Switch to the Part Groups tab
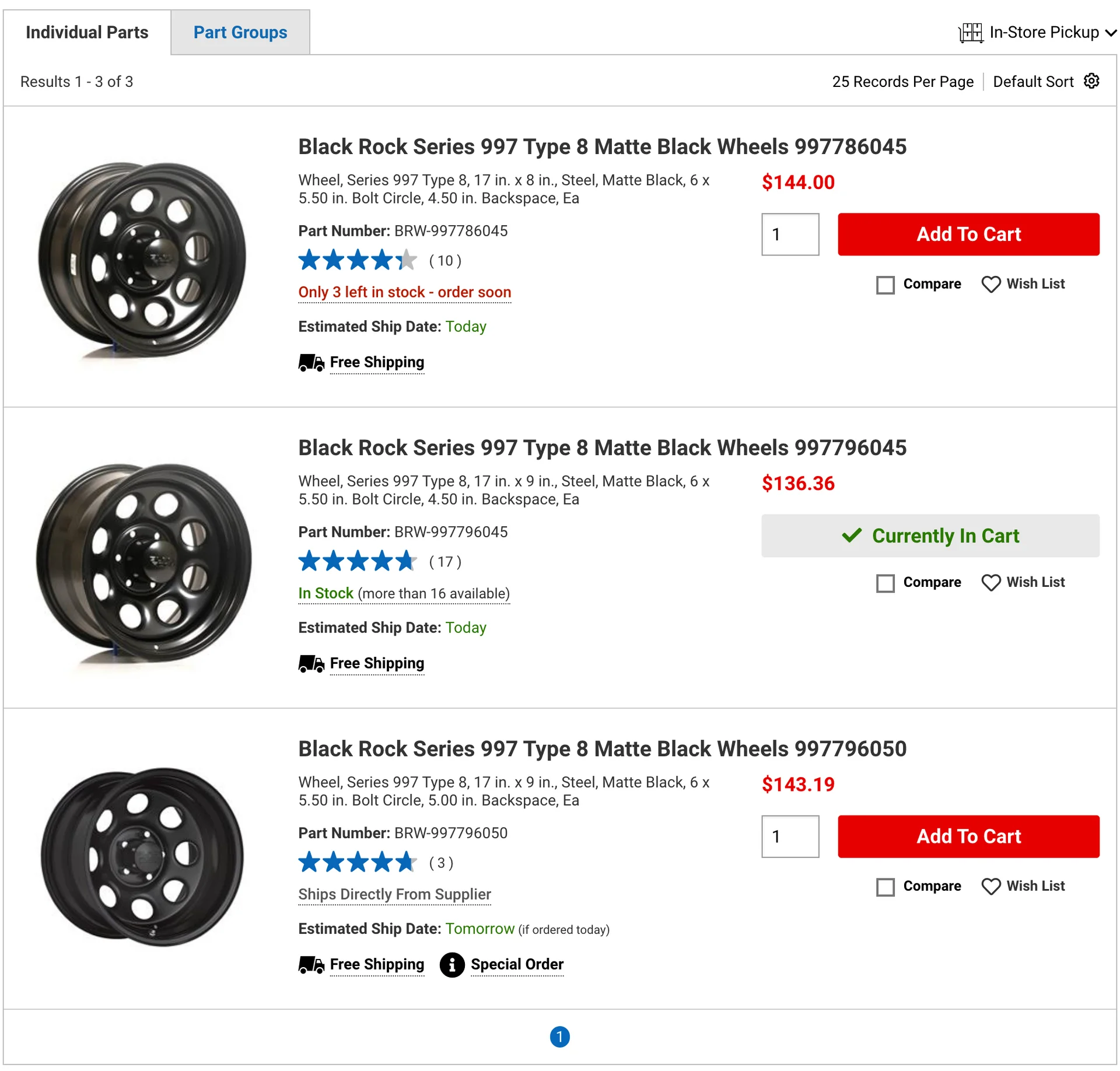1120x1071 pixels. tap(240, 33)
